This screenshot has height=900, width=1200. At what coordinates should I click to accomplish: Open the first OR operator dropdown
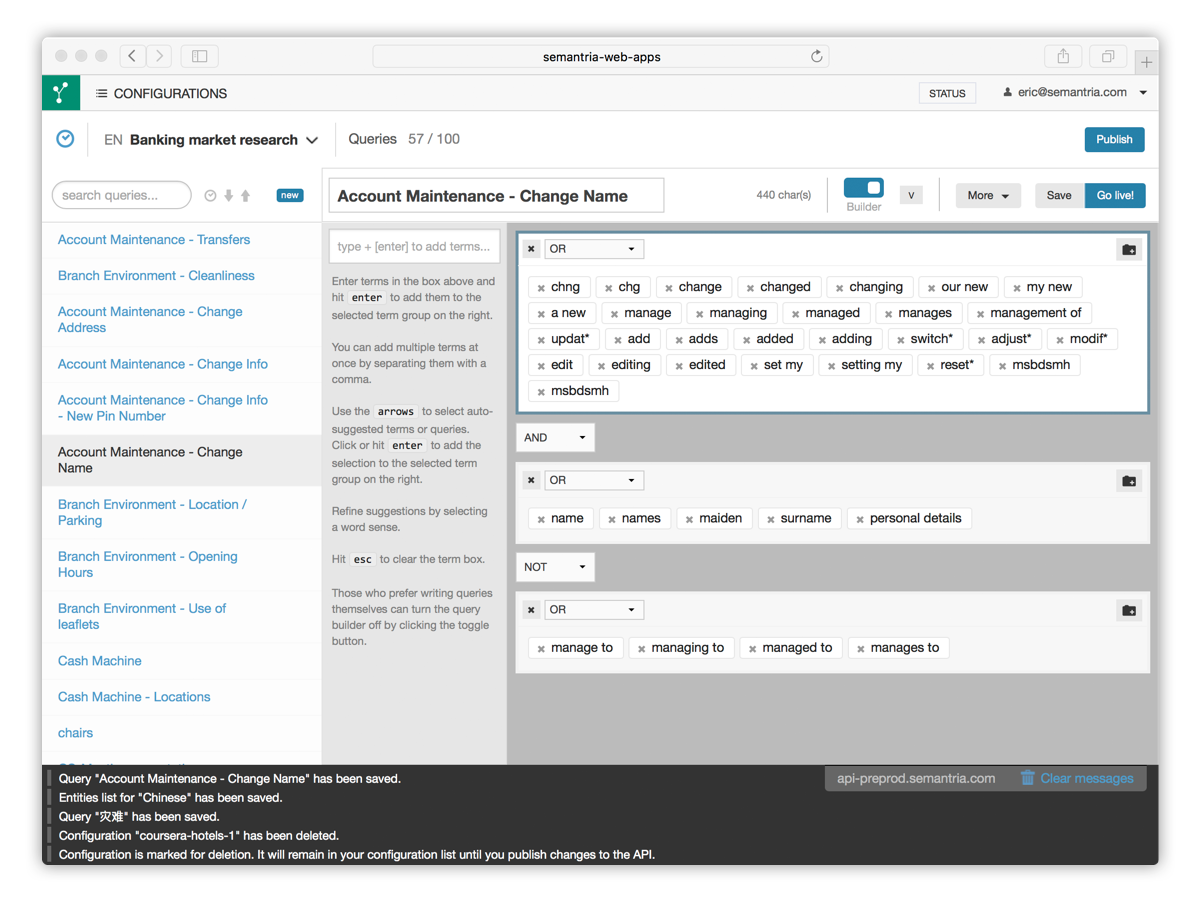(x=592, y=249)
